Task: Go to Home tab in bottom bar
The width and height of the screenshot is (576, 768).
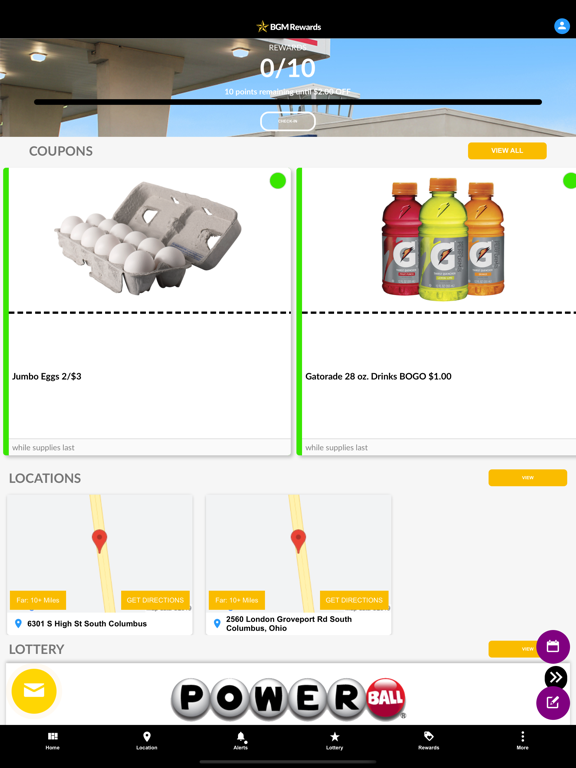Action: (52, 741)
